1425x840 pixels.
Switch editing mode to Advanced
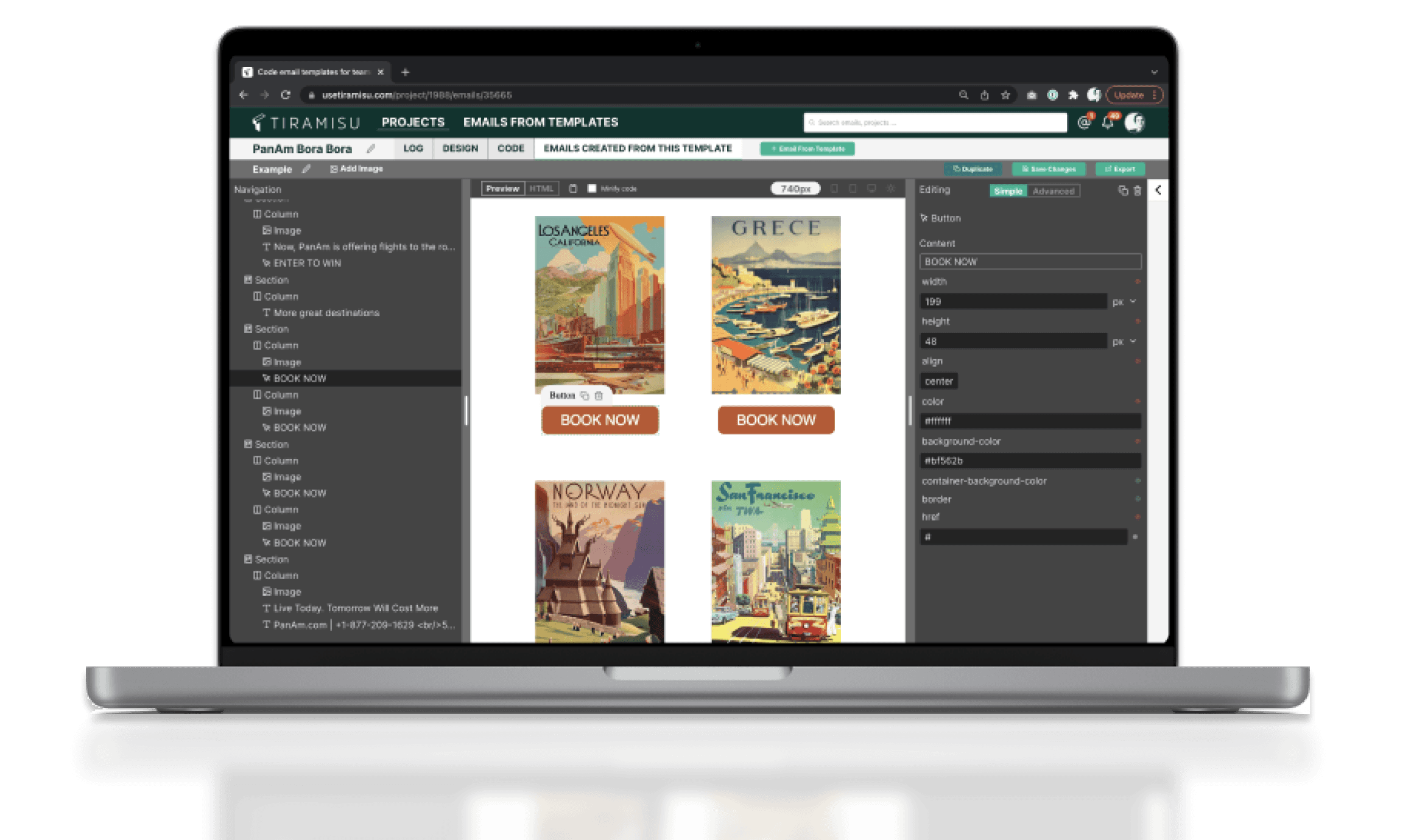tap(1054, 191)
